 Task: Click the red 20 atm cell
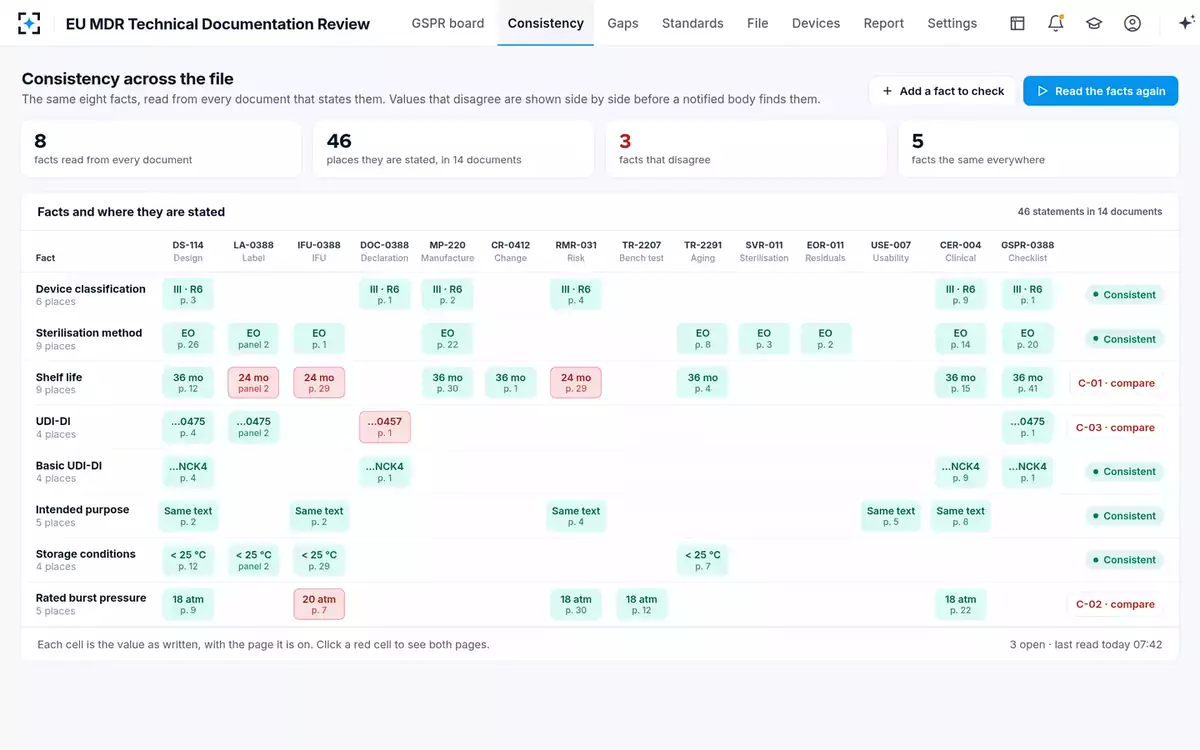tap(319, 604)
